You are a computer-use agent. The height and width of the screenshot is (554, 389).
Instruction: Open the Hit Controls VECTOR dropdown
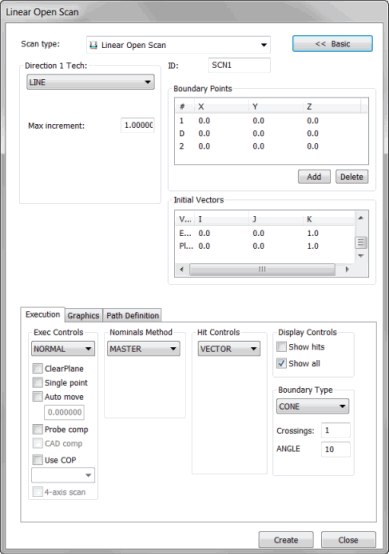coord(229,349)
